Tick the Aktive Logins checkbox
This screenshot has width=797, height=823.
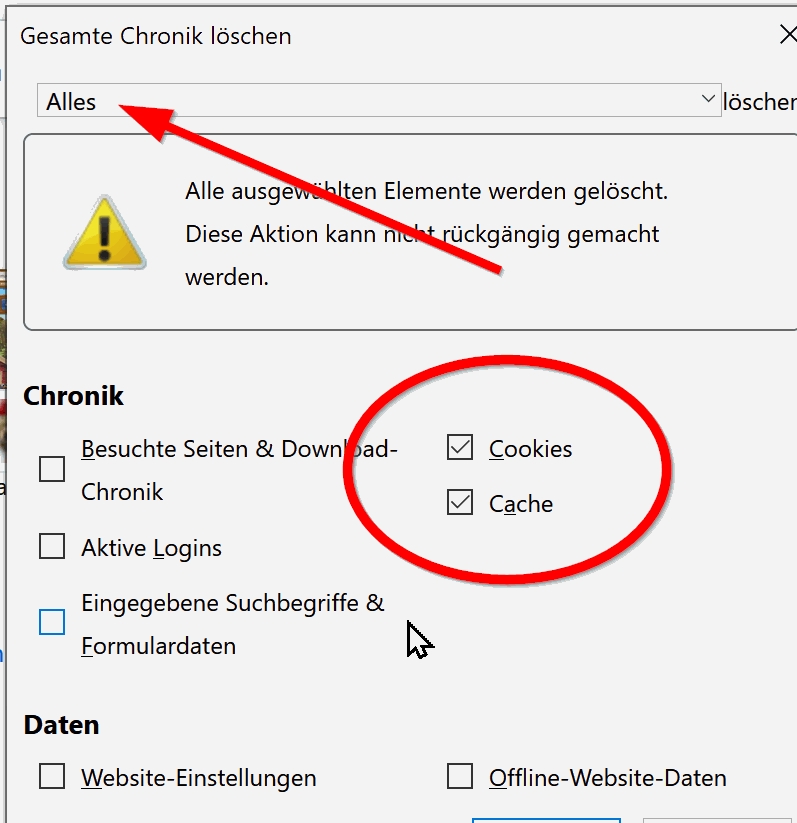pos(52,547)
